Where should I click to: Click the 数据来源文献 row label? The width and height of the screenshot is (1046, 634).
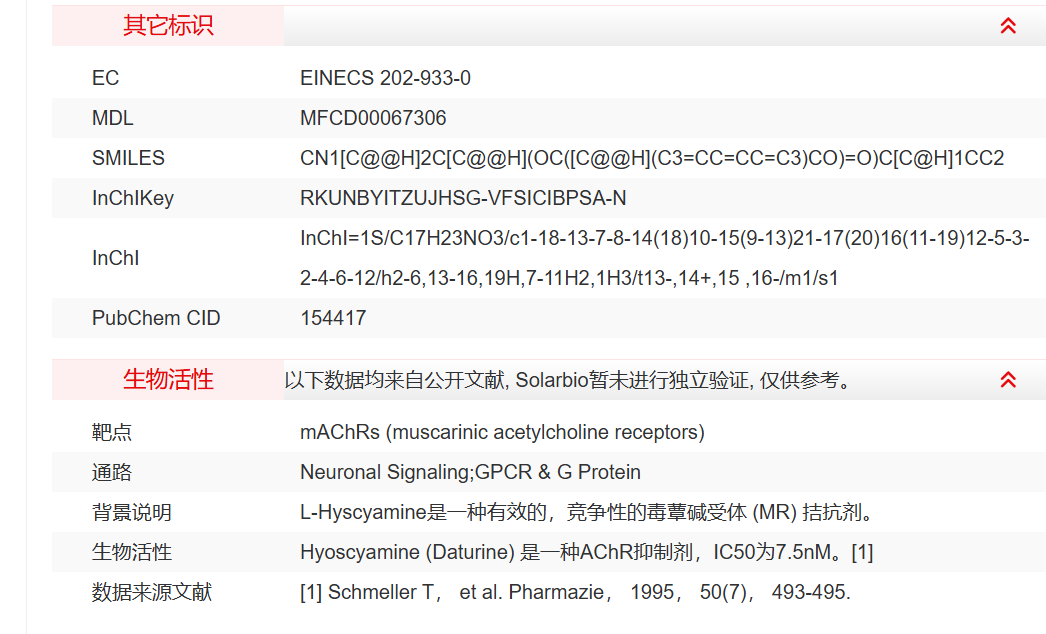152,592
